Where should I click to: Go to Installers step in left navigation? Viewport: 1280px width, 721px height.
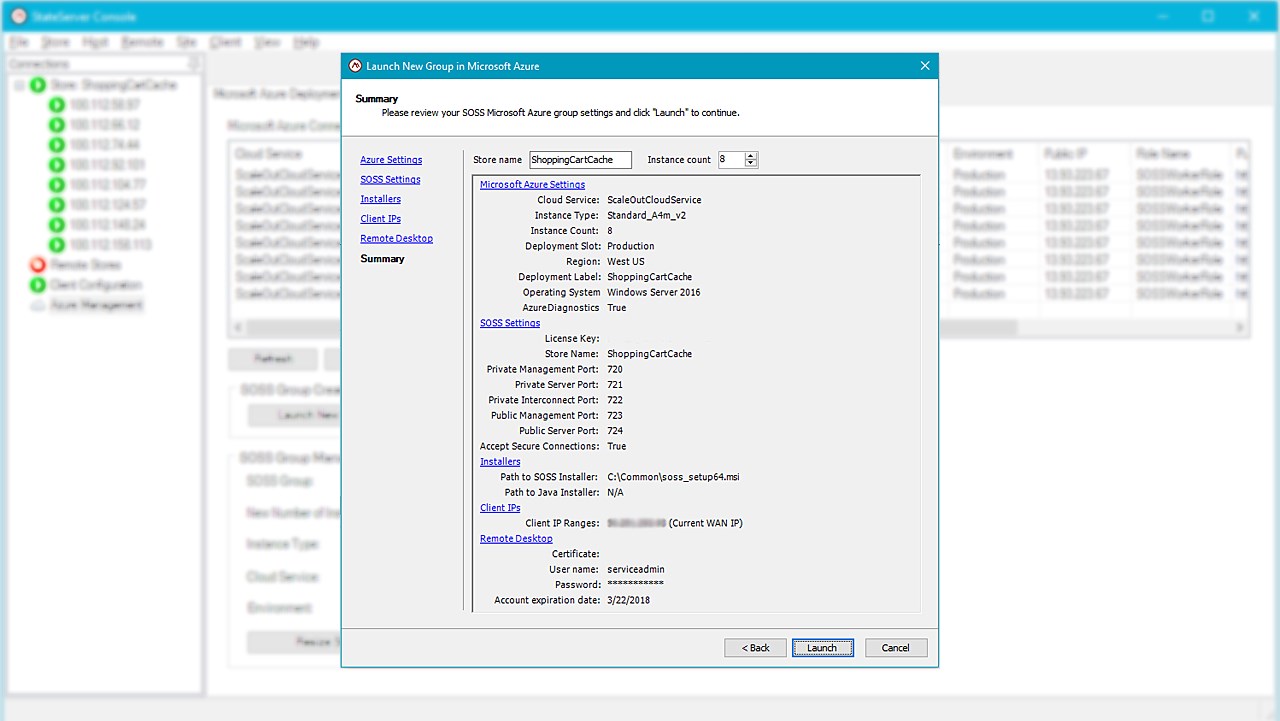pos(380,199)
